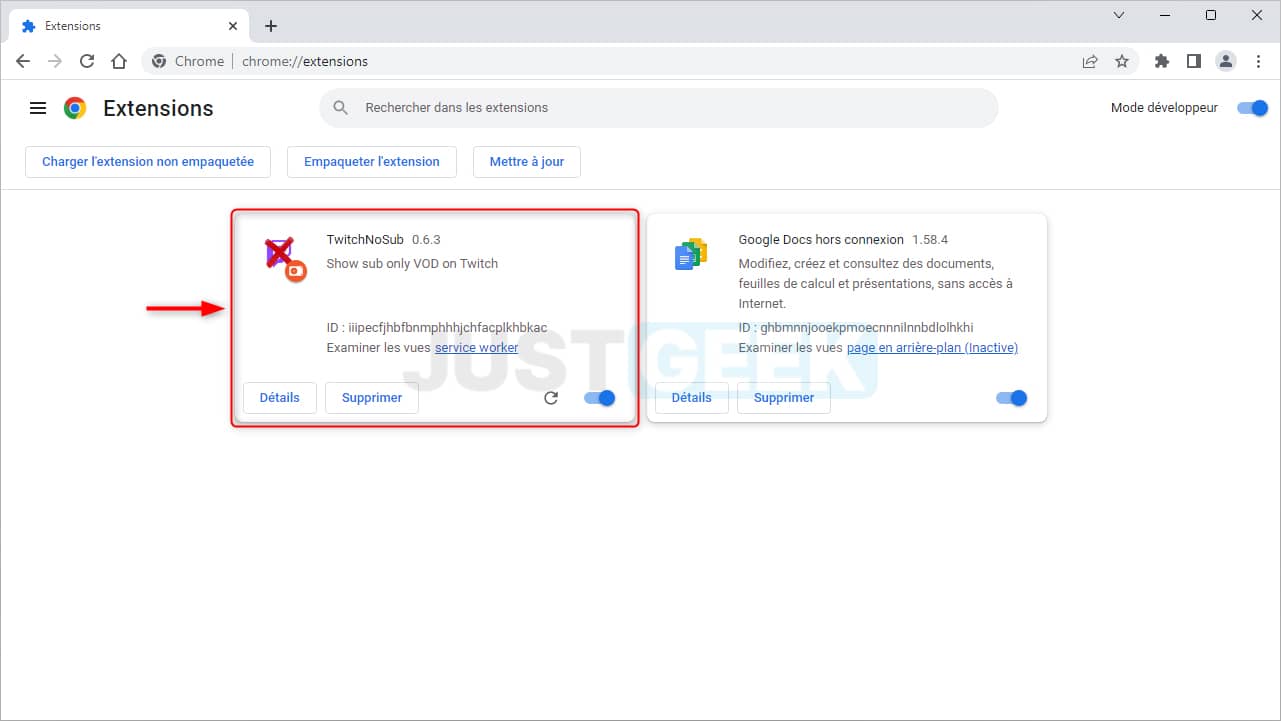Click Charger l'extension non empaquetée
Viewport: 1281px width, 721px height.
pos(148,162)
